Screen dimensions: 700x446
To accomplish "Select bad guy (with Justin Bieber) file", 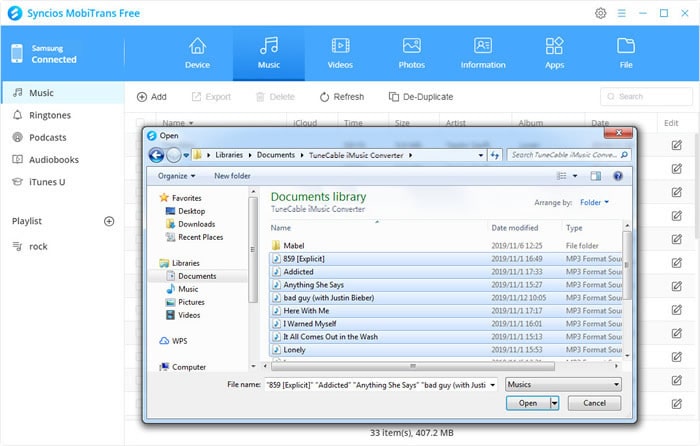I will pos(446,297).
